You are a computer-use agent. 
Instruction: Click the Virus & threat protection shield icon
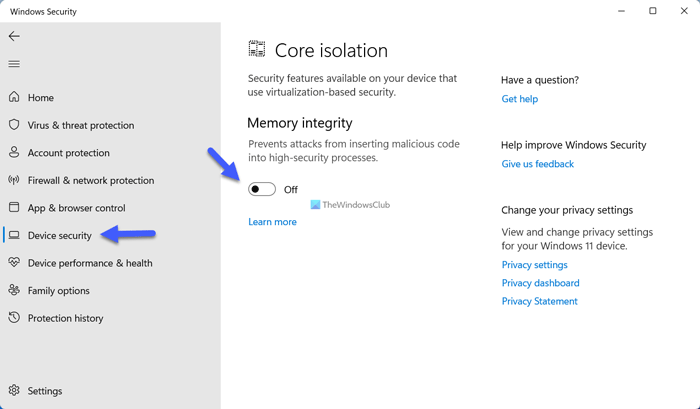[14, 125]
